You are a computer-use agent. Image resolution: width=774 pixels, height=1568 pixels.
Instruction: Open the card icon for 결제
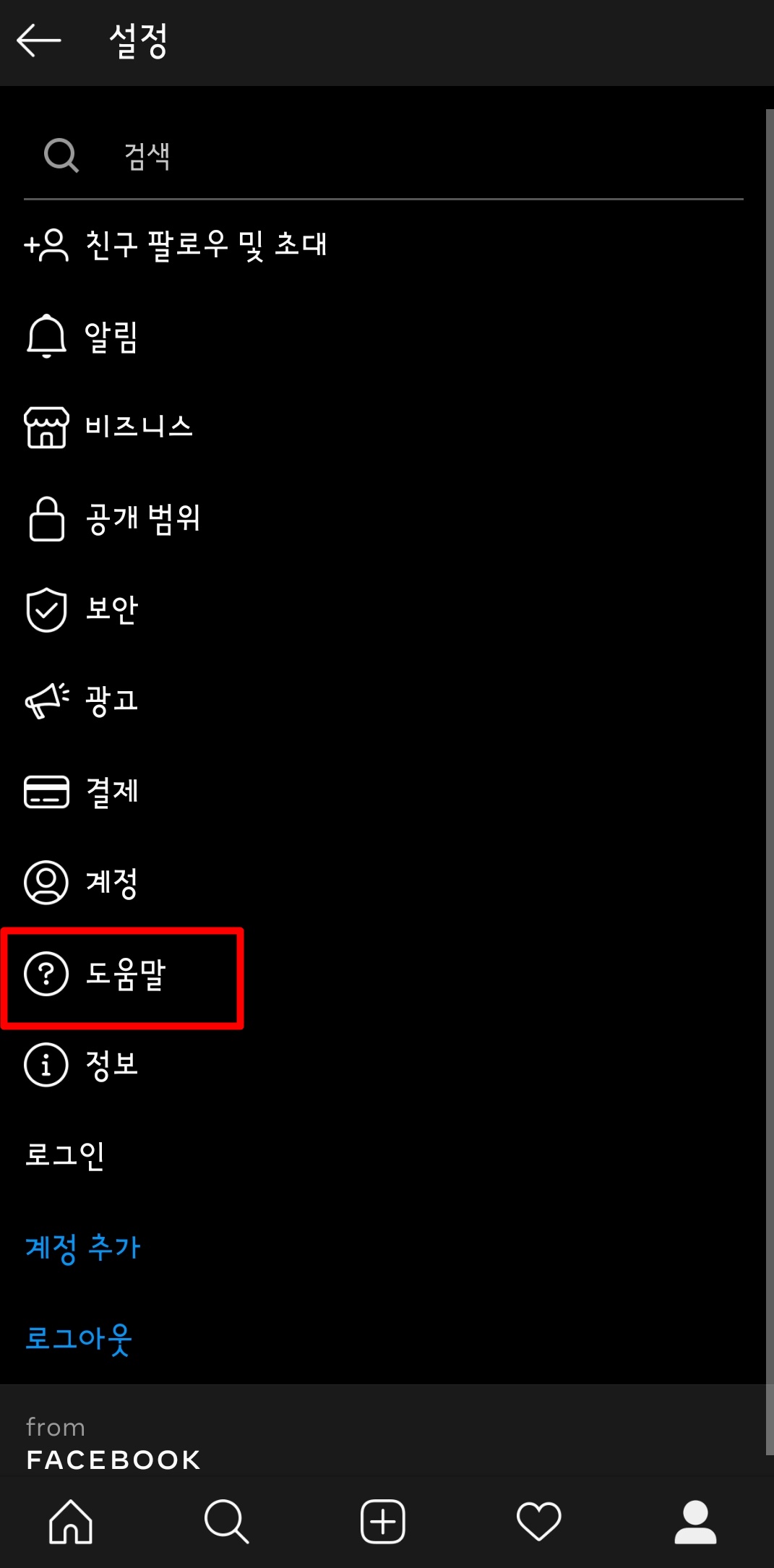click(x=46, y=792)
